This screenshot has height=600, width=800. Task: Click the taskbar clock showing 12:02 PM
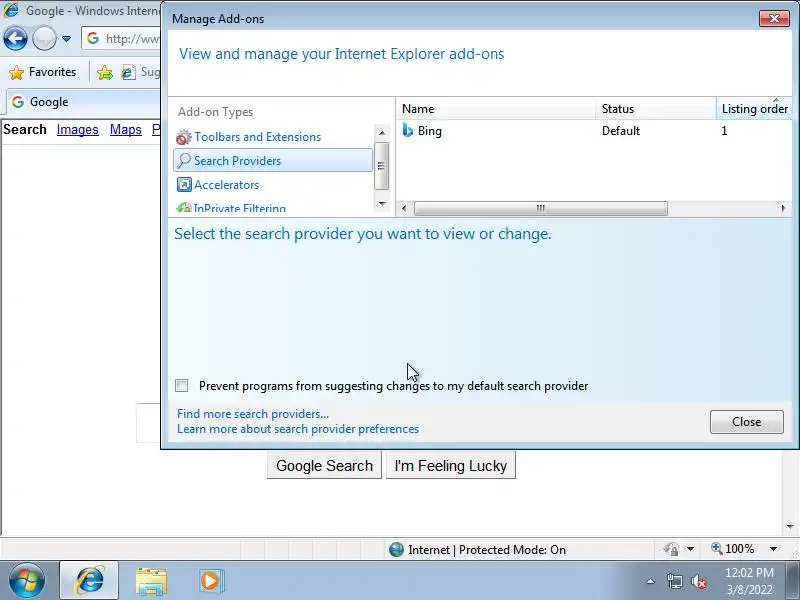tap(749, 581)
